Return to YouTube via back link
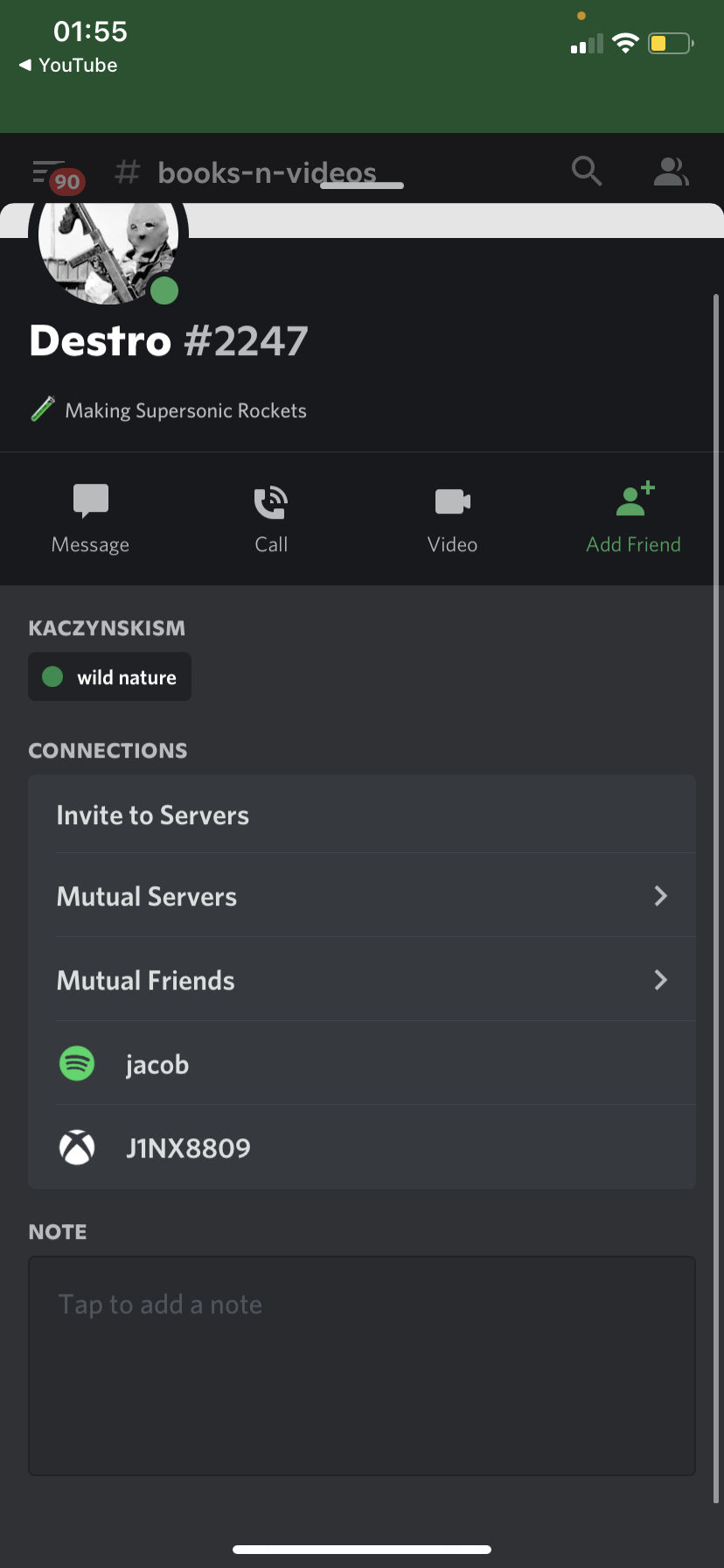Viewport: 724px width, 1568px height. tap(68, 66)
